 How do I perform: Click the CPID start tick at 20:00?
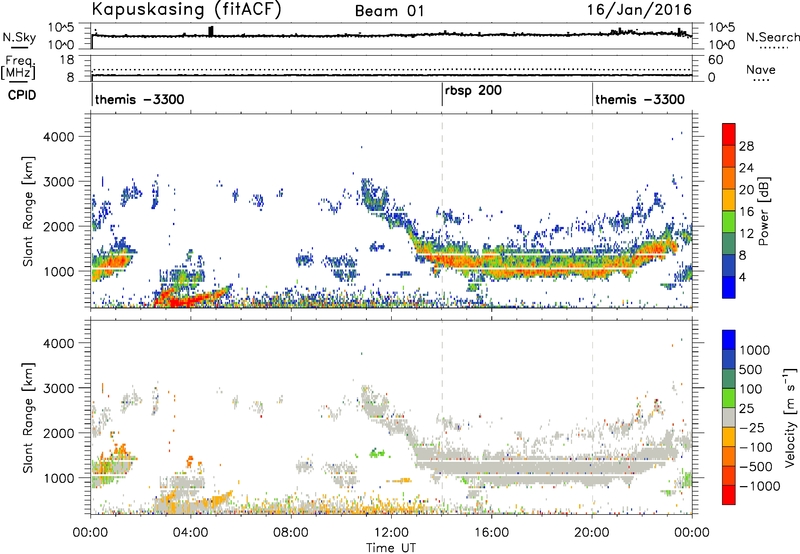click(592, 95)
